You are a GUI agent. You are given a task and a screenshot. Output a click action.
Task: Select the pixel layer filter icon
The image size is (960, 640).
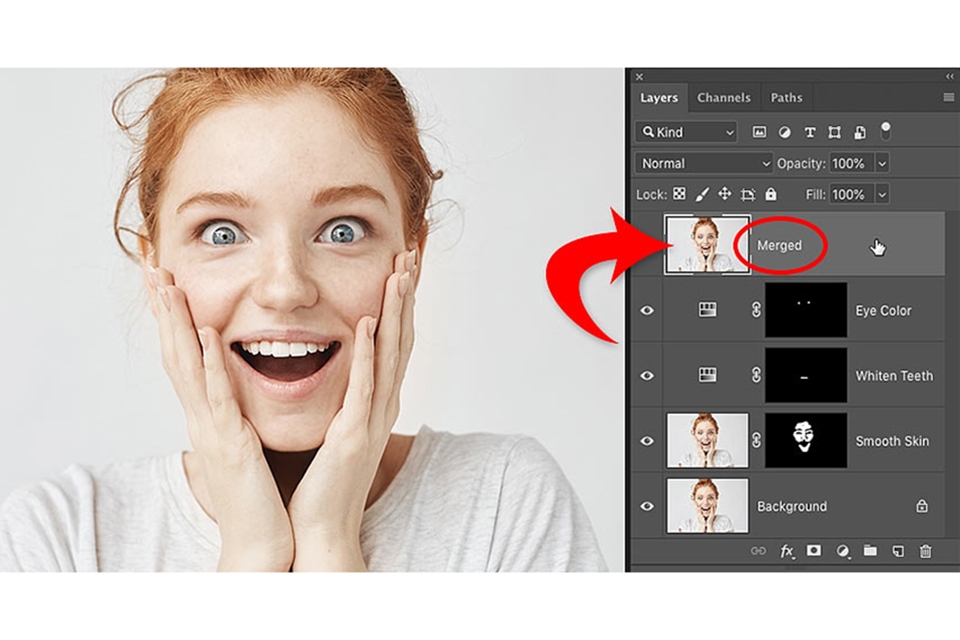[x=761, y=131]
